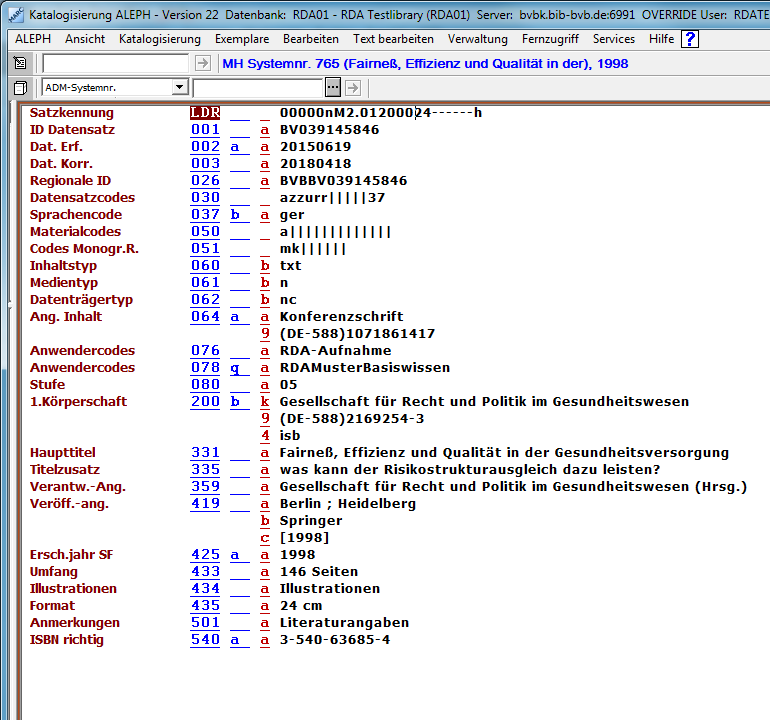Select the LDR field tag

point(204,113)
